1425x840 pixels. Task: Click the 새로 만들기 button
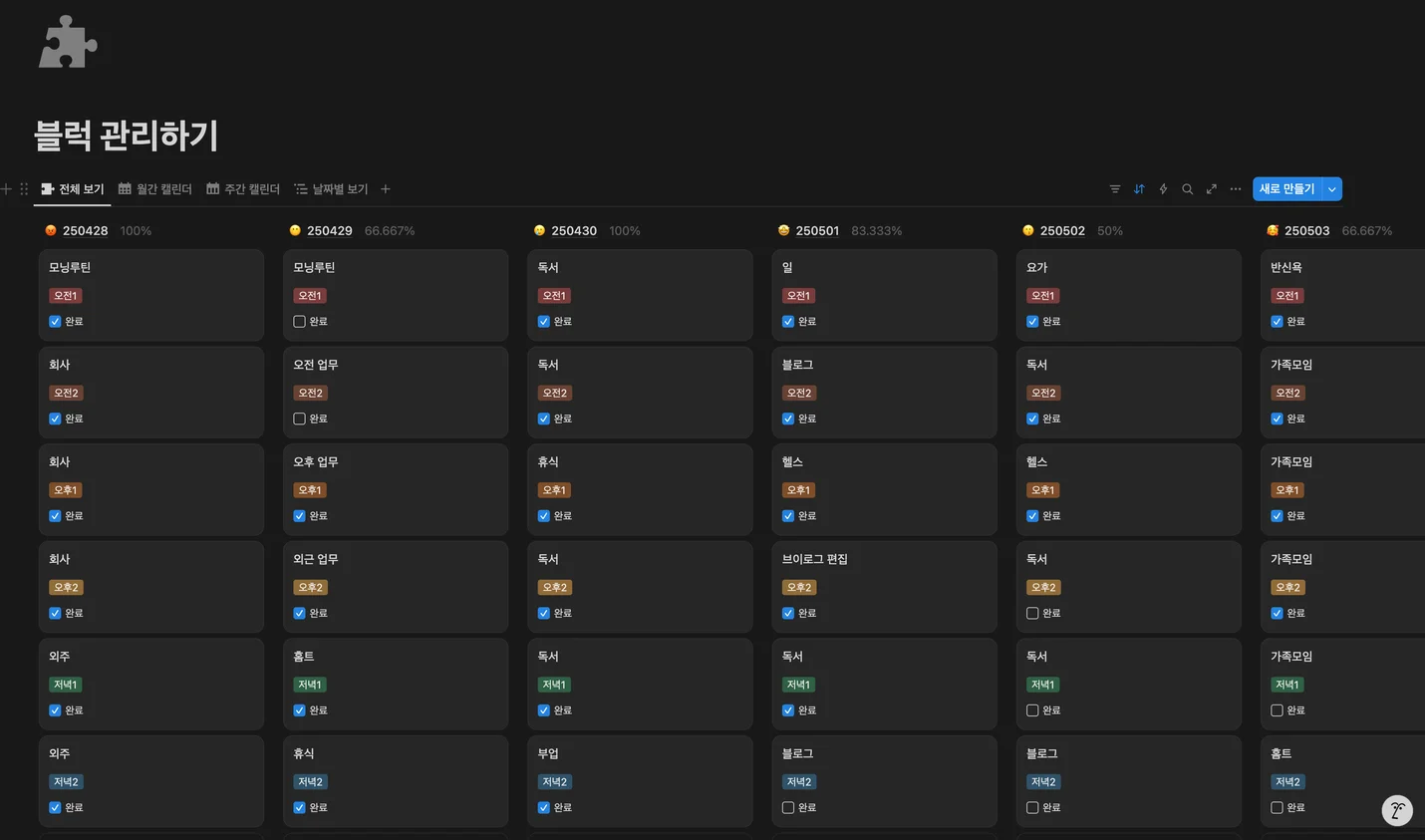(1286, 189)
